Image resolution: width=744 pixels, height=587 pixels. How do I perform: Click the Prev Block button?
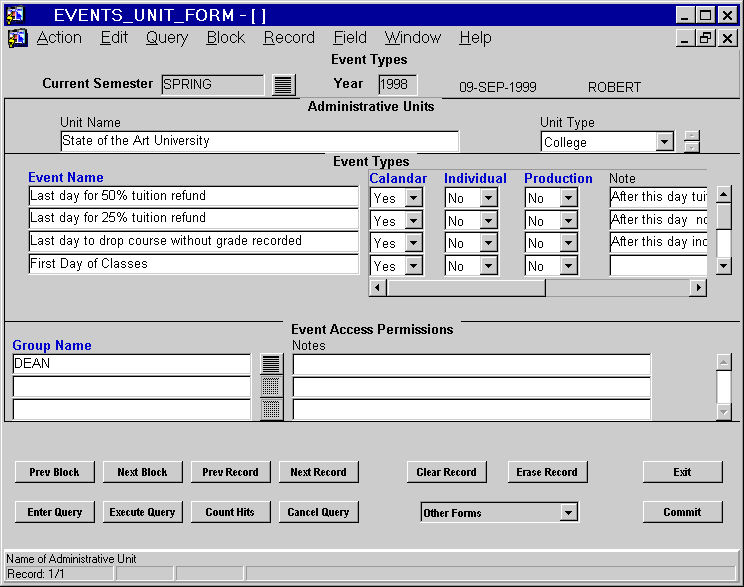[x=55, y=472]
